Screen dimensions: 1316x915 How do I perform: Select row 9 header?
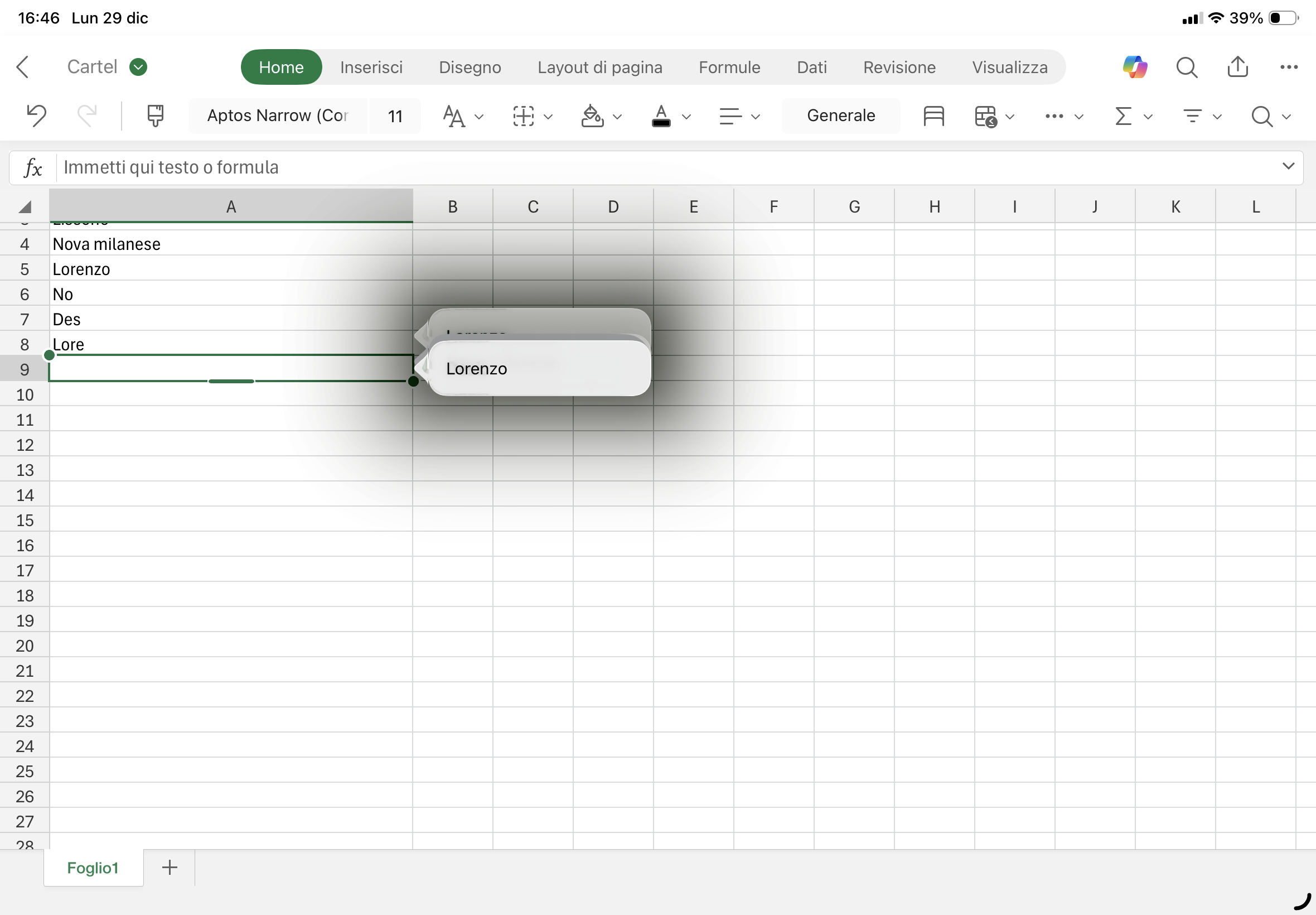pos(24,369)
